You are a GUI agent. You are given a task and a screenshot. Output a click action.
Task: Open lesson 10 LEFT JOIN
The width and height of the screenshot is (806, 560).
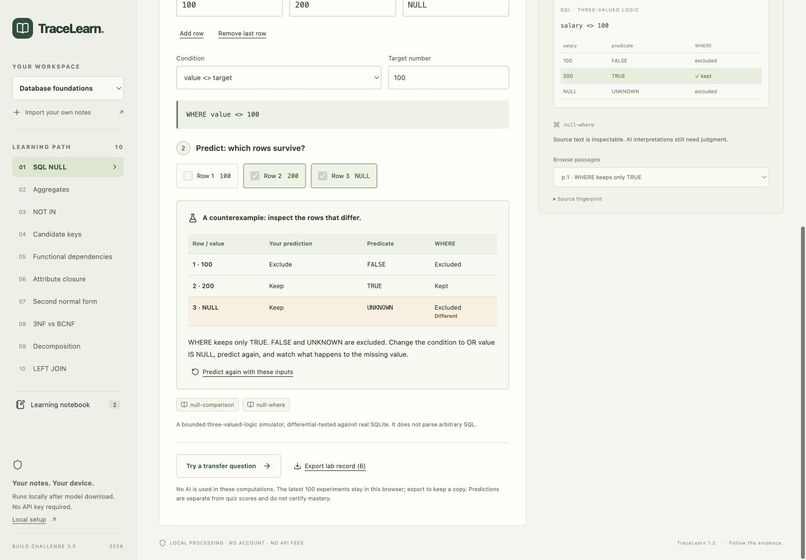click(68, 369)
